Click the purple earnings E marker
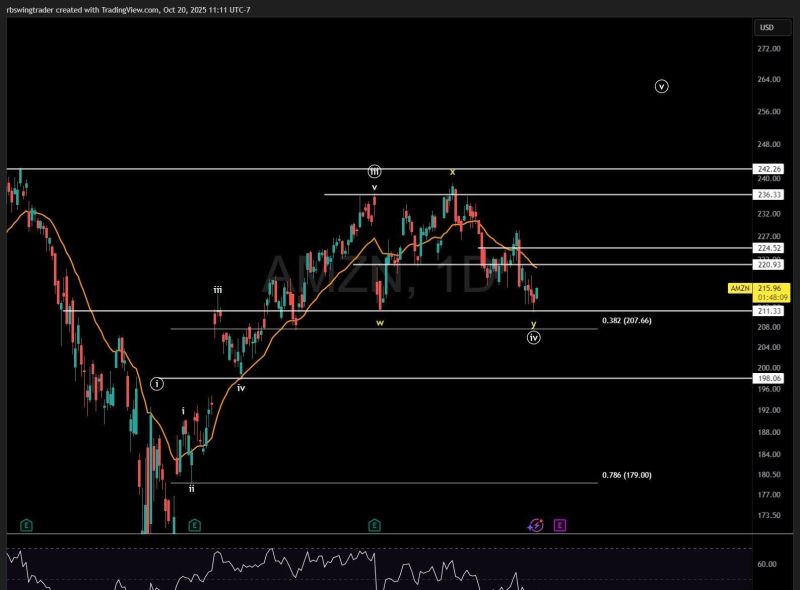 [560, 525]
